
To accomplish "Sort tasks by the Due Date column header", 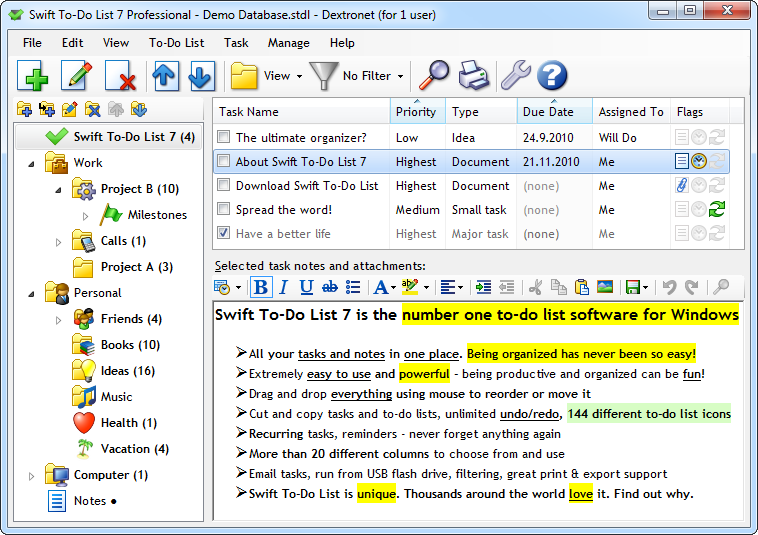I will 548,112.
